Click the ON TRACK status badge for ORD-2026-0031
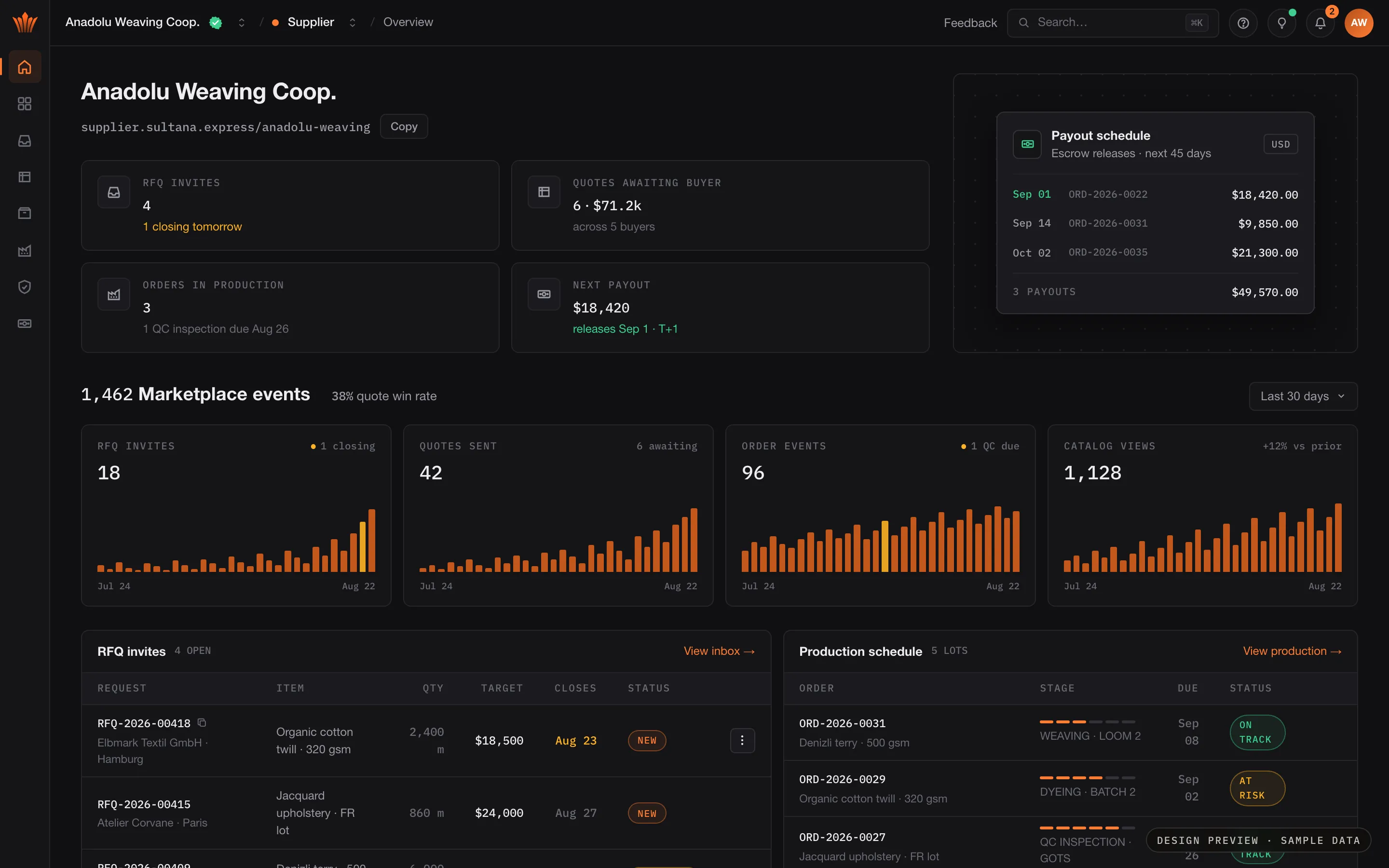Viewport: 1389px width, 868px height. coord(1257,732)
